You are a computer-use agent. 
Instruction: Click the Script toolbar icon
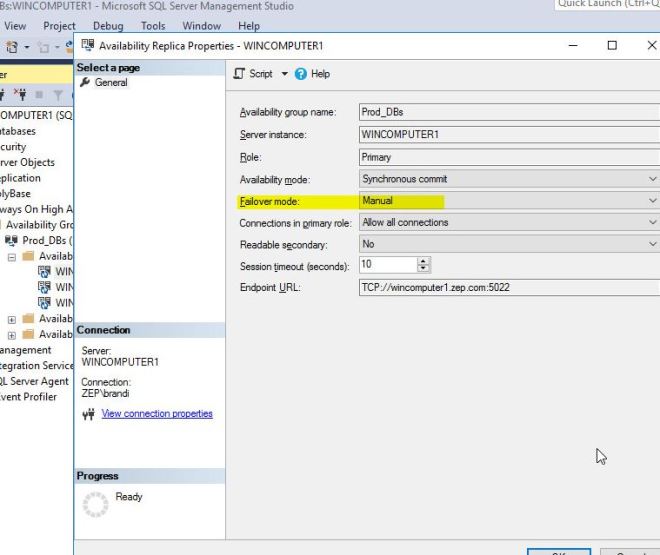coord(240,74)
